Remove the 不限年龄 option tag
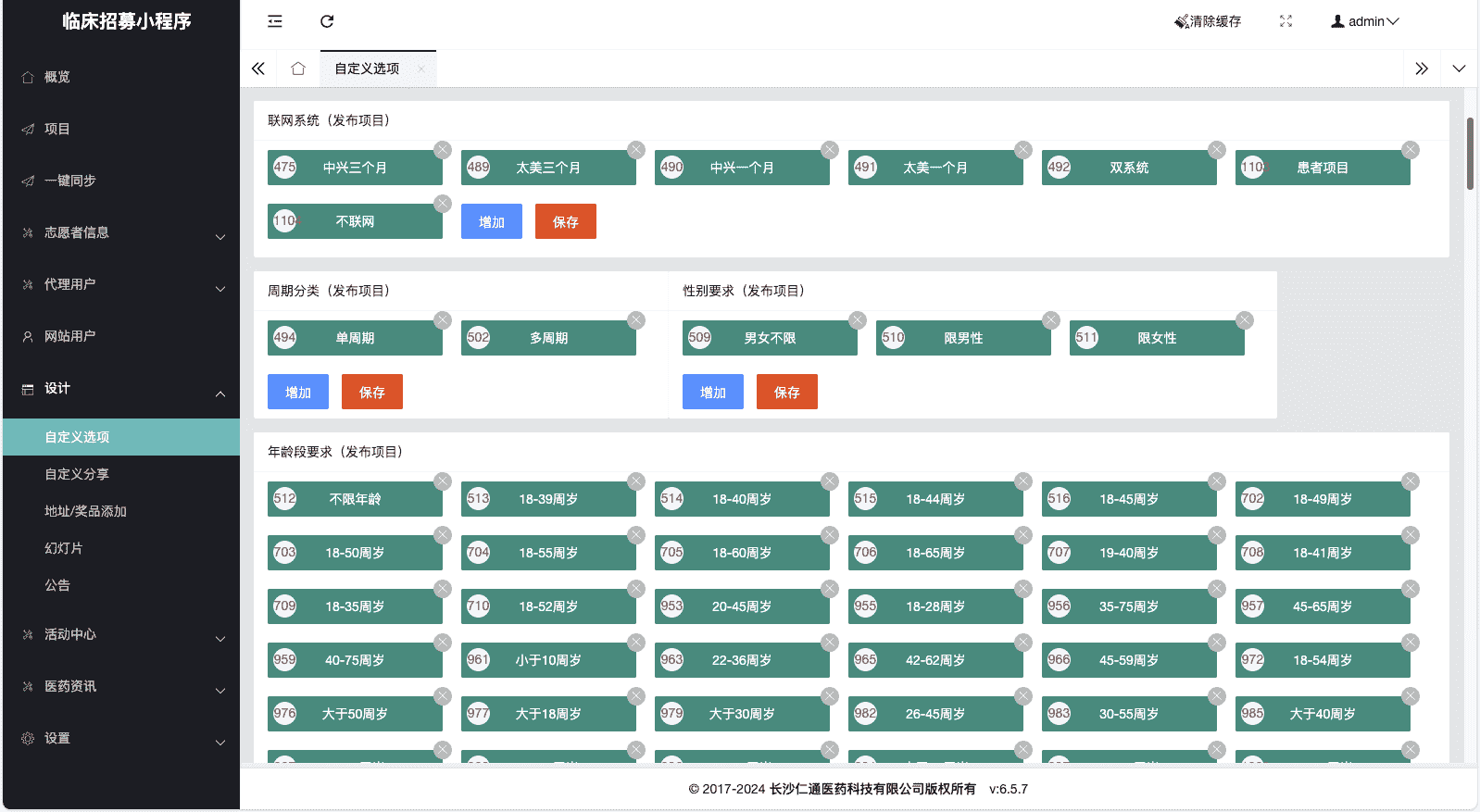This screenshot has width=1480, height=812. (443, 481)
